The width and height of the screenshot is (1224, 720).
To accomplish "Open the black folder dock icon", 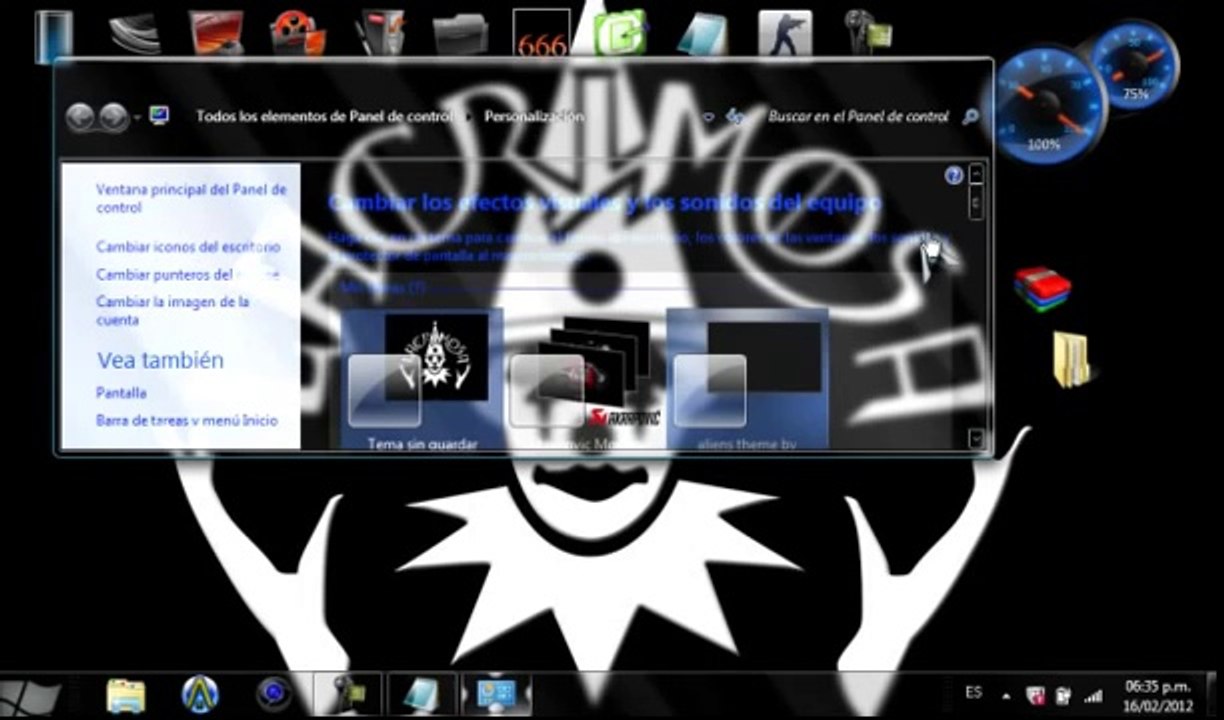I will pyautogui.click(x=460, y=34).
